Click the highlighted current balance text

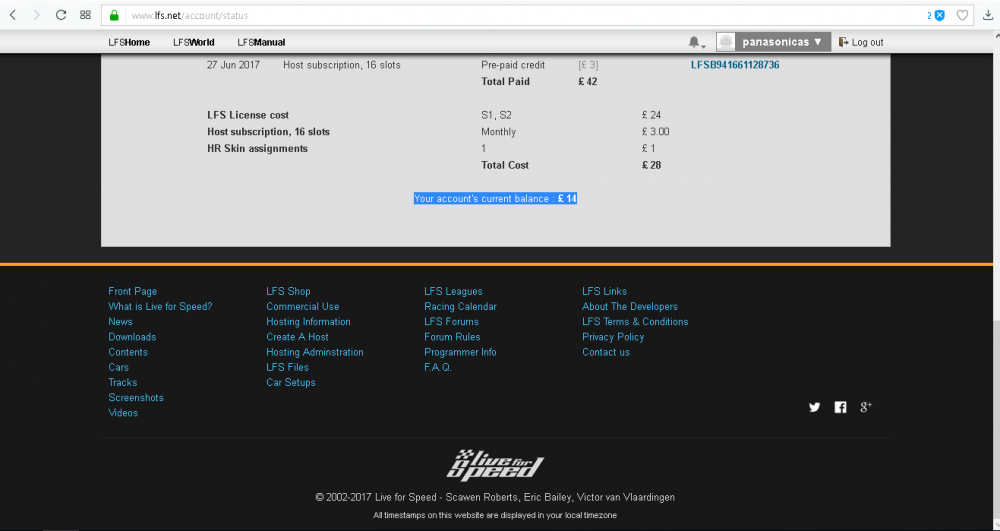tap(496, 199)
